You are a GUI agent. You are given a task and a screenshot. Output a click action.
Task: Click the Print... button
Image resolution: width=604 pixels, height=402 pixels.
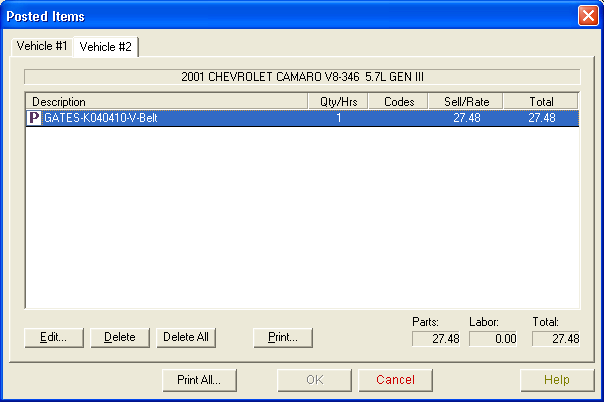coord(283,337)
